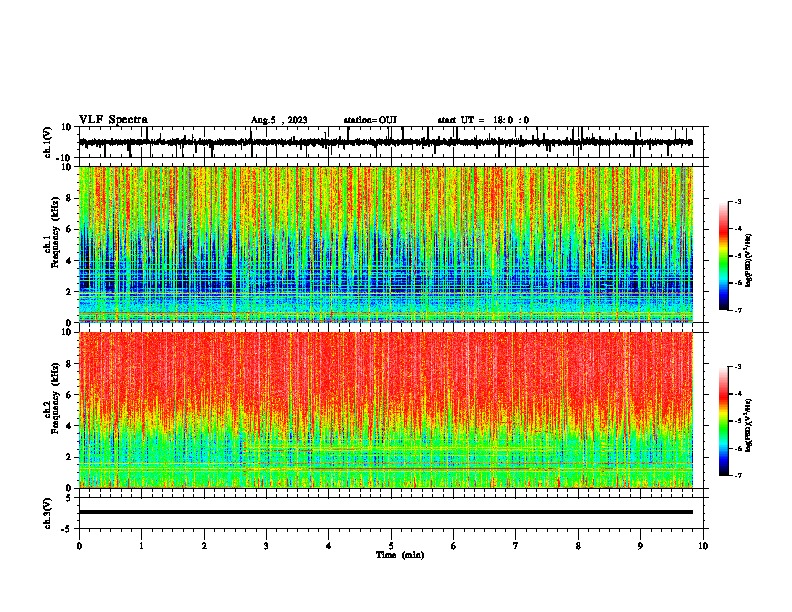This screenshot has width=792, height=612.
Task: Click the 'VLF Spectra' title text
Action: [113, 120]
